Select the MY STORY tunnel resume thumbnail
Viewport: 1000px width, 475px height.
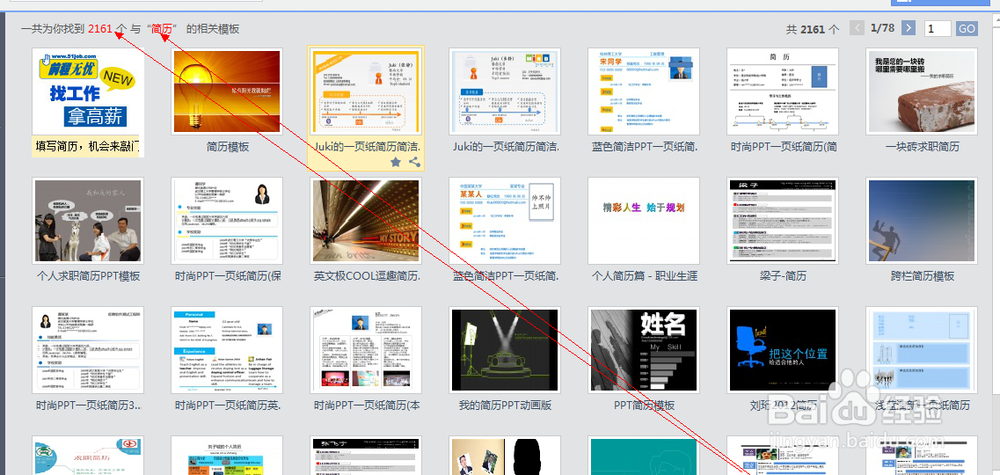[366, 221]
